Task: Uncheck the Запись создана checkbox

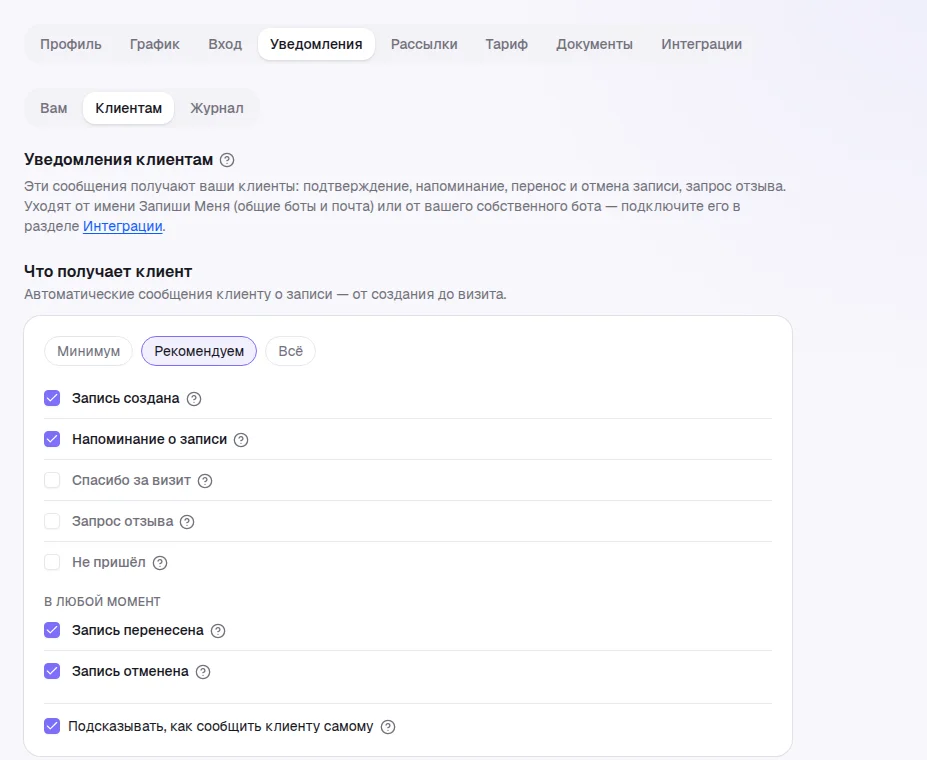Action: 52,398
